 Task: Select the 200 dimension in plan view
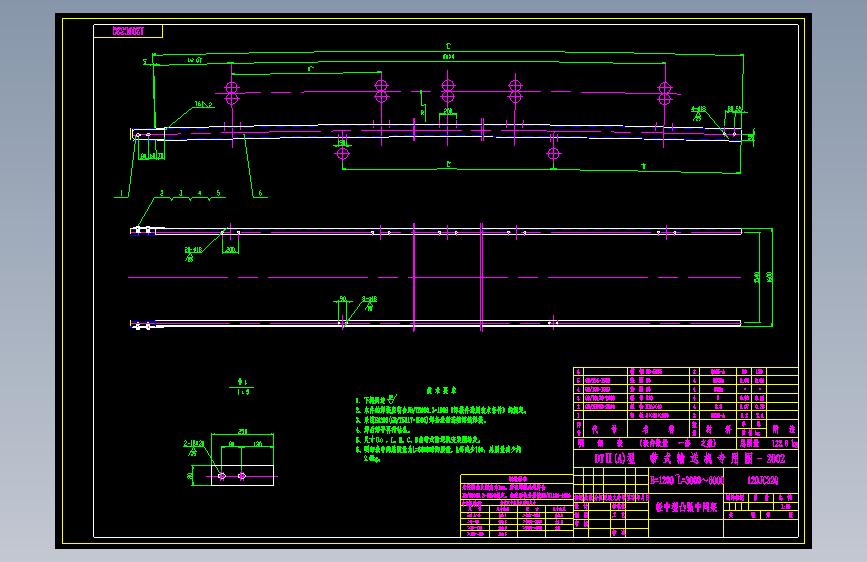(x=231, y=249)
